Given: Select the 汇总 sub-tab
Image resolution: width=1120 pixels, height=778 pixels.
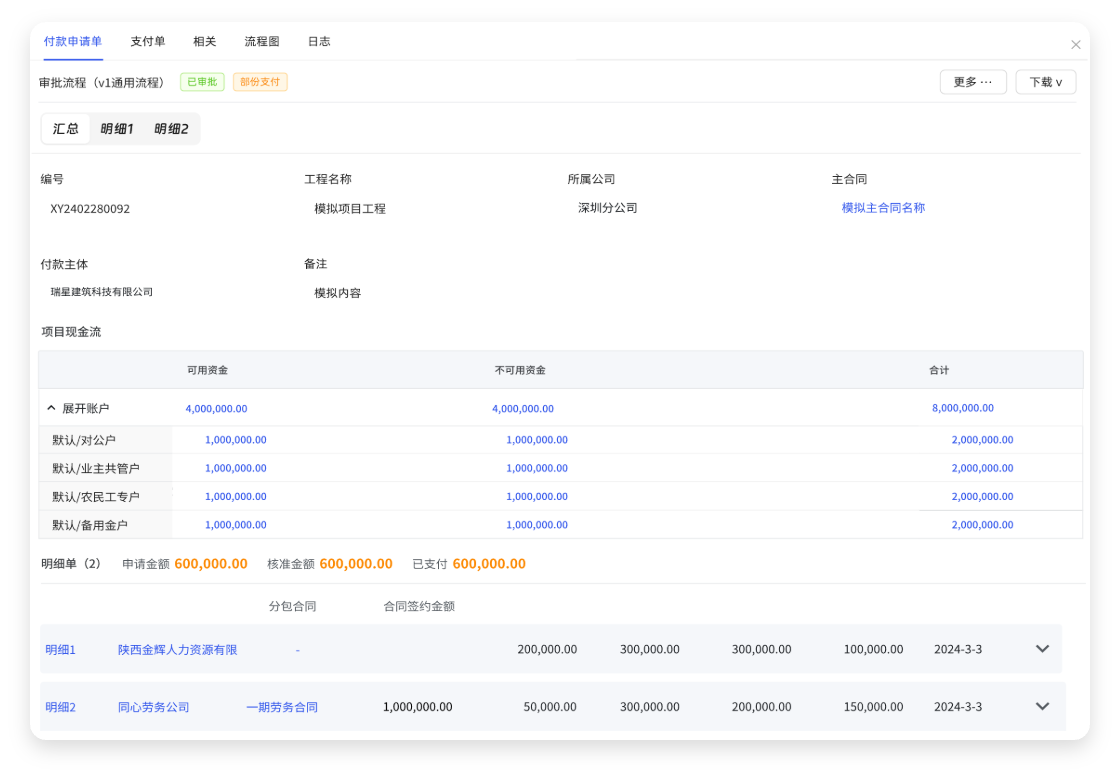Looking at the screenshot, I should coord(66,129).
